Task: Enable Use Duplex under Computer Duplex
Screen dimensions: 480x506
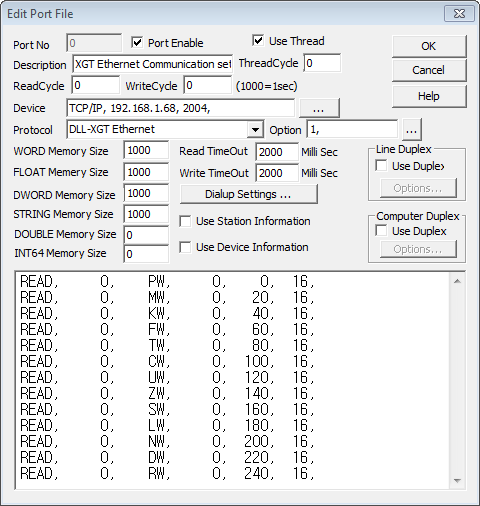Action: (381, 231)
